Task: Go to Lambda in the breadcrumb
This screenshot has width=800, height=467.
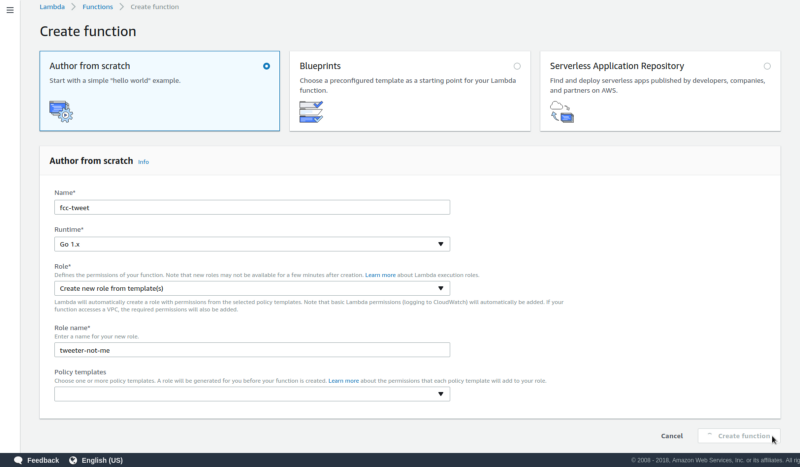Action: coord(52,7)
